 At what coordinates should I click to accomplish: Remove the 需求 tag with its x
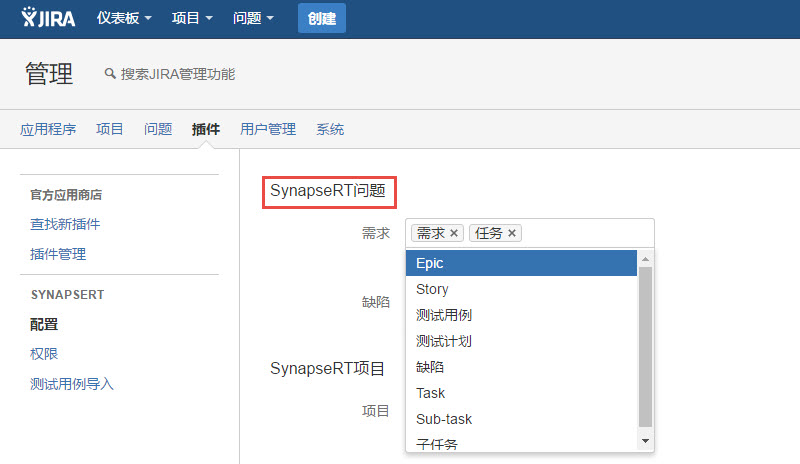pyautogui.click(x=454, y=233)
